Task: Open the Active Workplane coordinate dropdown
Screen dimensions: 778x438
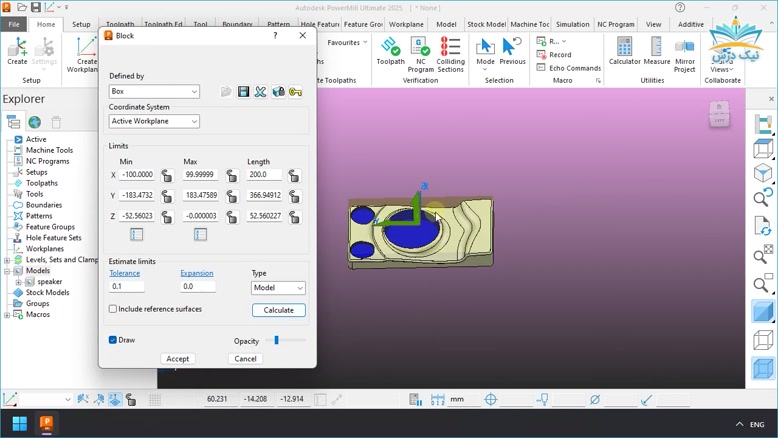Action: [x=154, y=121]
